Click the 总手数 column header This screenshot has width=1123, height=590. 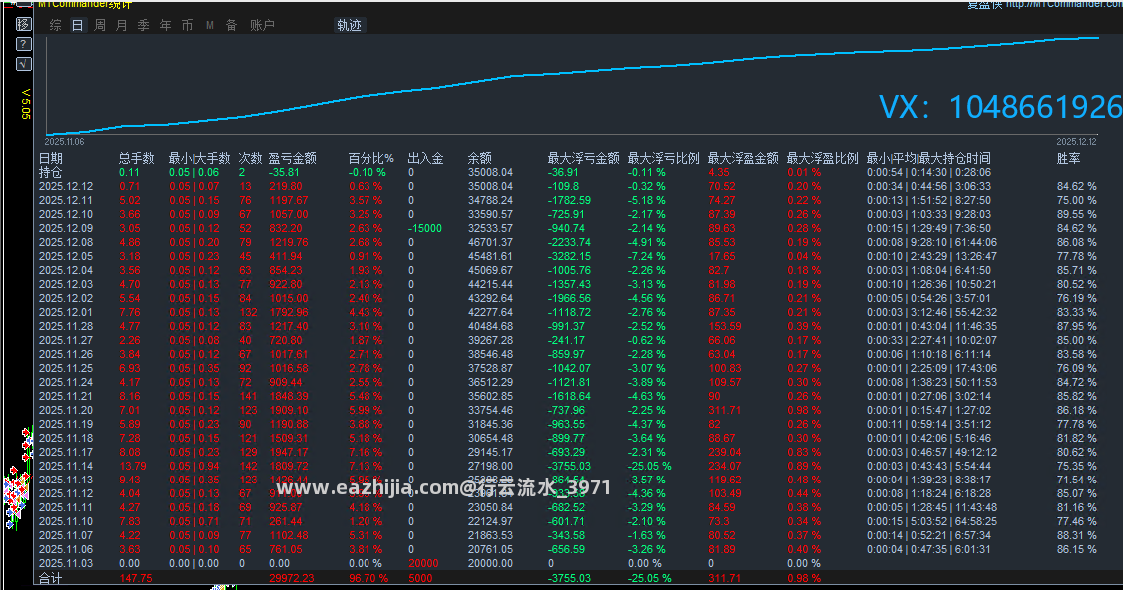click(x=136, y=158)
